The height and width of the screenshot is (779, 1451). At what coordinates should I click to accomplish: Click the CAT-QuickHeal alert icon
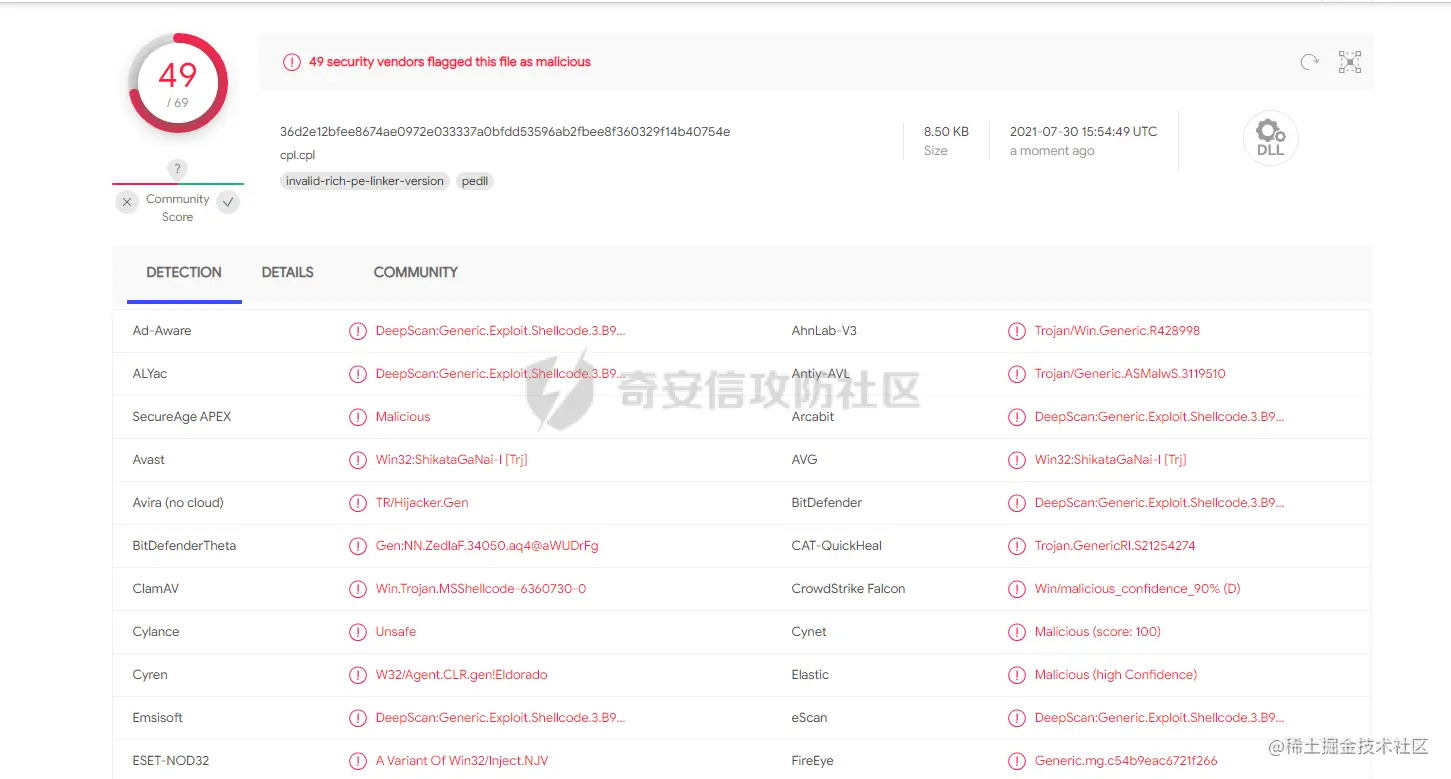1017,546
